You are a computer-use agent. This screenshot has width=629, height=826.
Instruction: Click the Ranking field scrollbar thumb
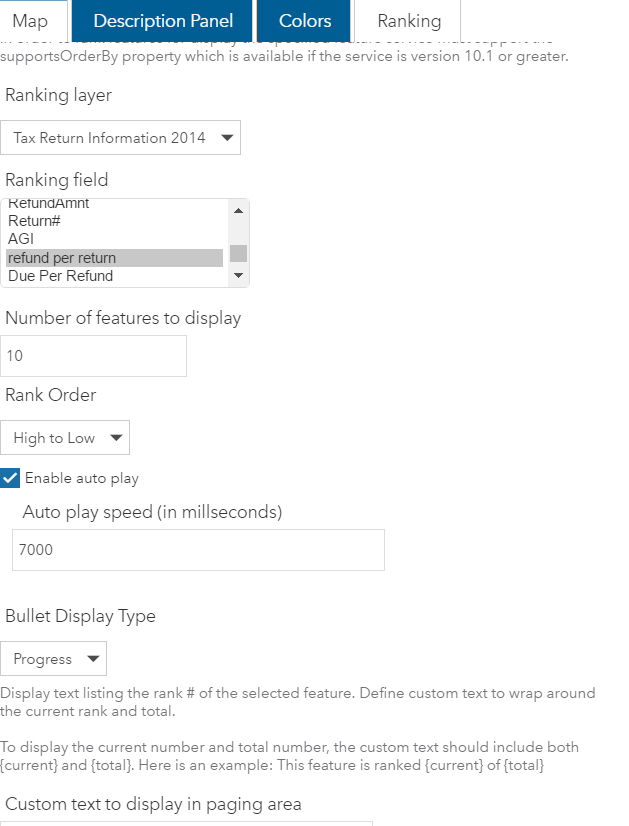click(238, 253)
